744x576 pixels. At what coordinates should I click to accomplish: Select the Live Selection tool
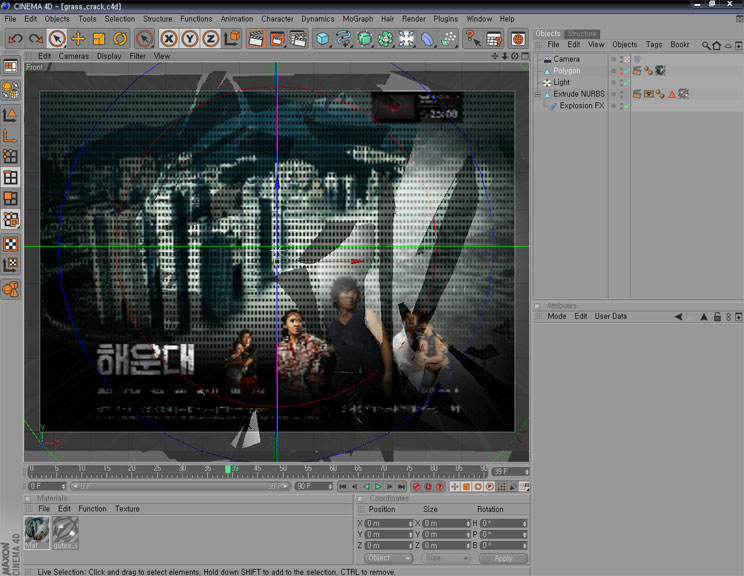[x=57, y=38]
